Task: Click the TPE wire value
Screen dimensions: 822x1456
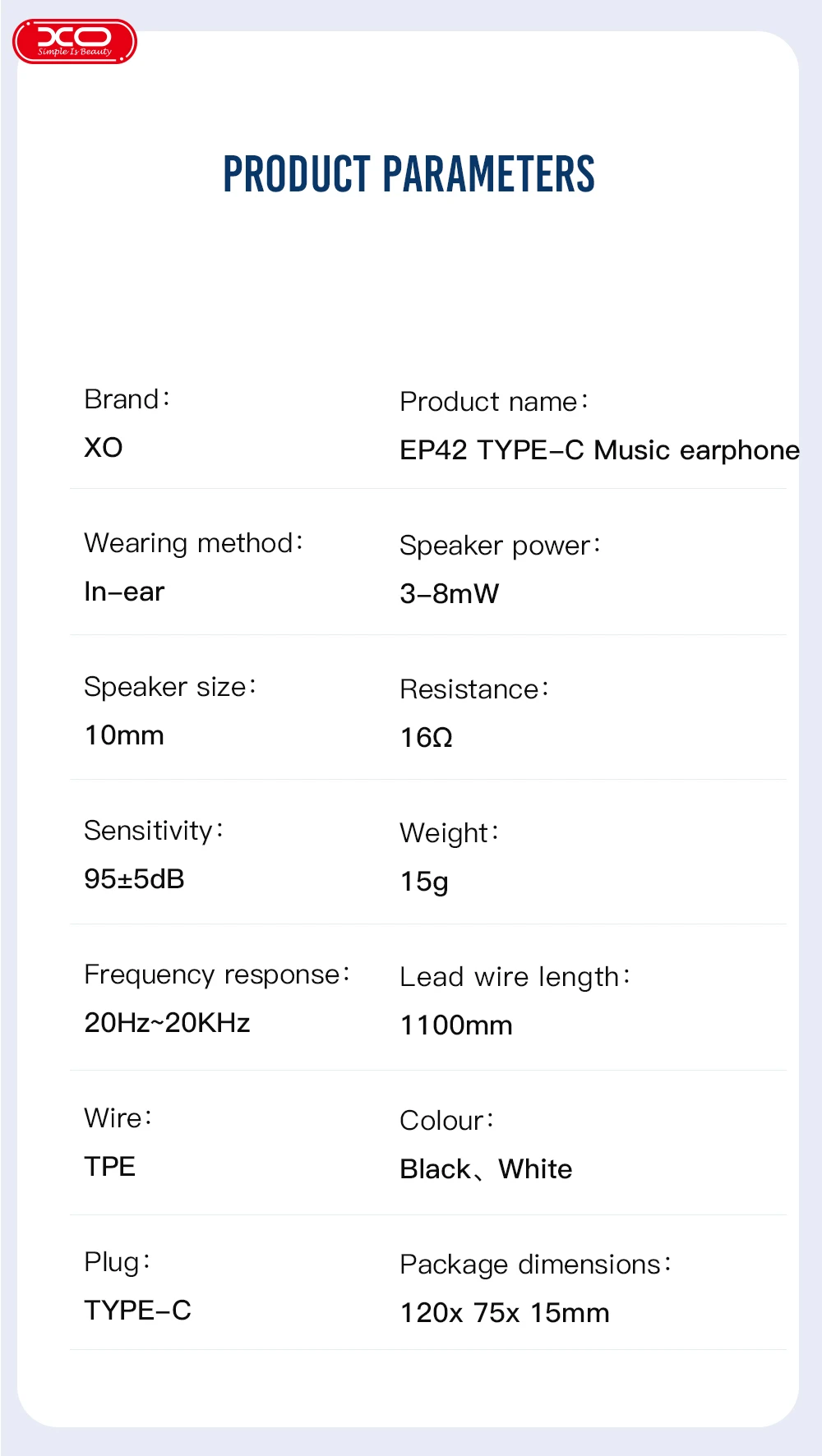Action: [110, 1167]
